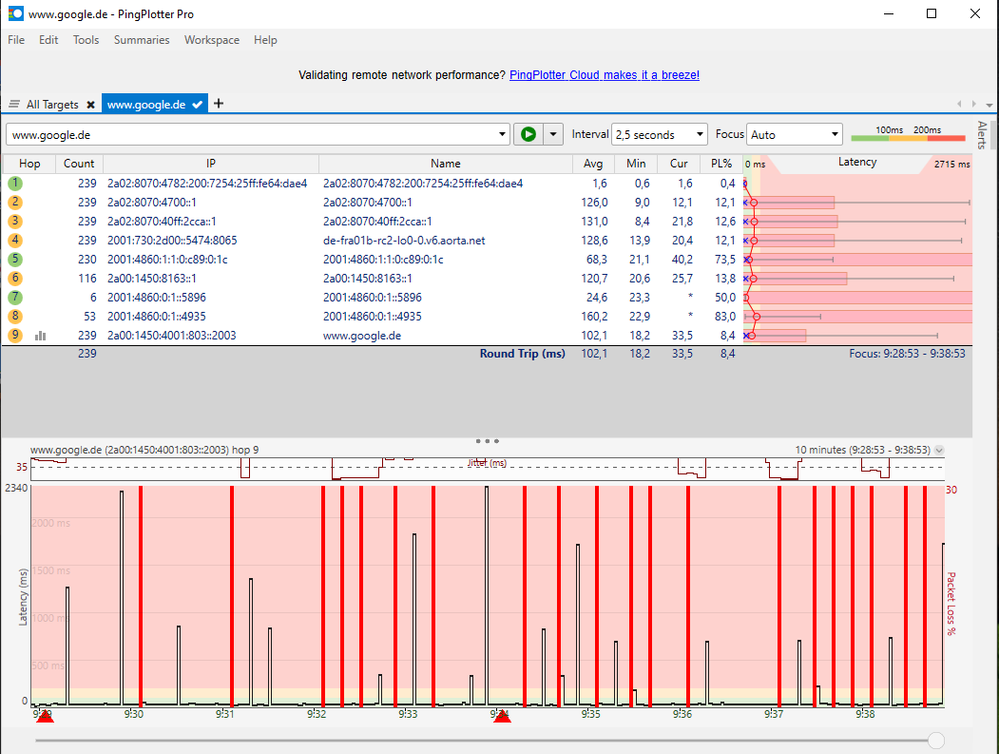The image size is (999, 754).
Task: Click the hamburger icon beside All Targets
Action: click(x=14, y=104)
